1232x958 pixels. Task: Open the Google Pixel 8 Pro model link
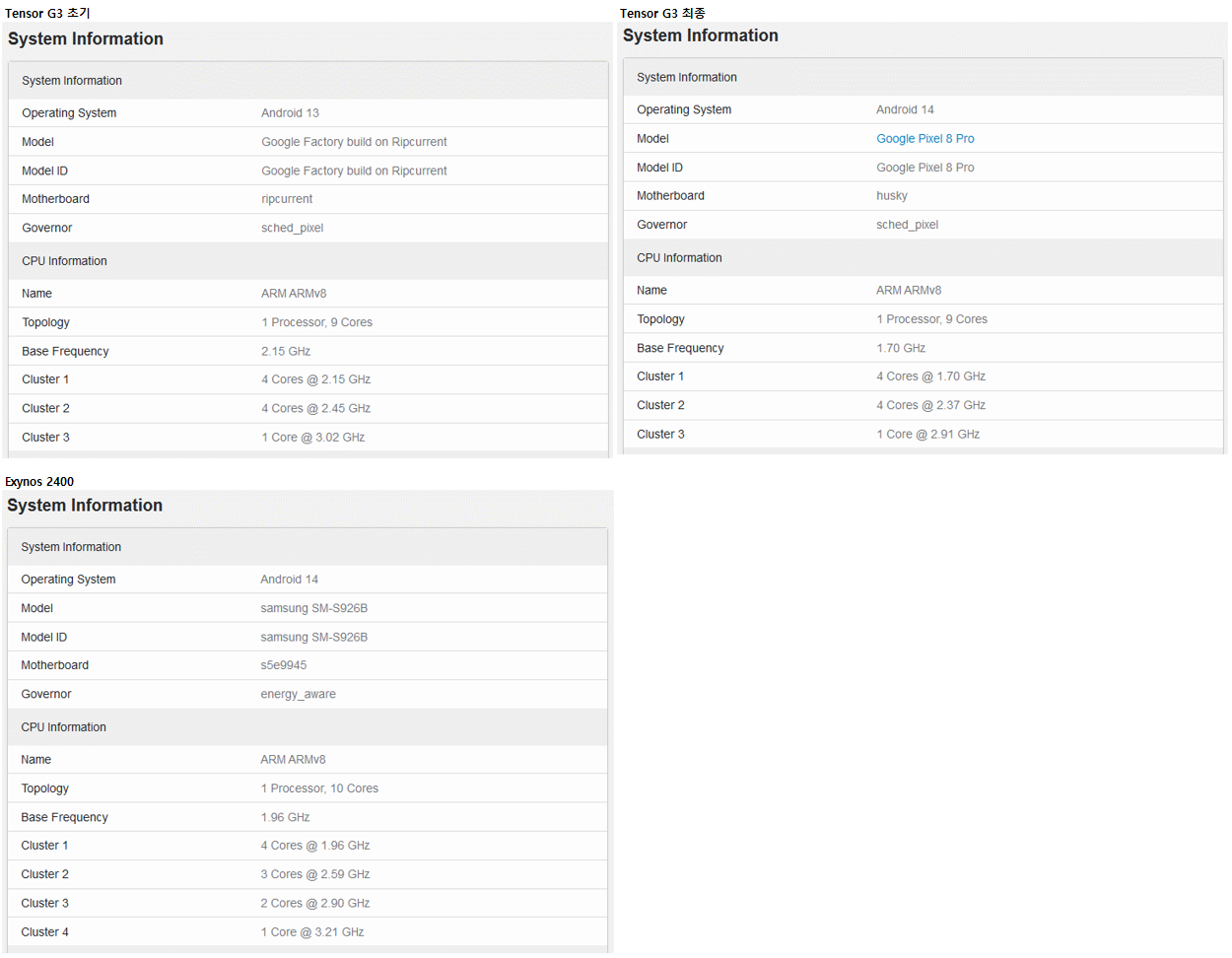click(924, 139)
